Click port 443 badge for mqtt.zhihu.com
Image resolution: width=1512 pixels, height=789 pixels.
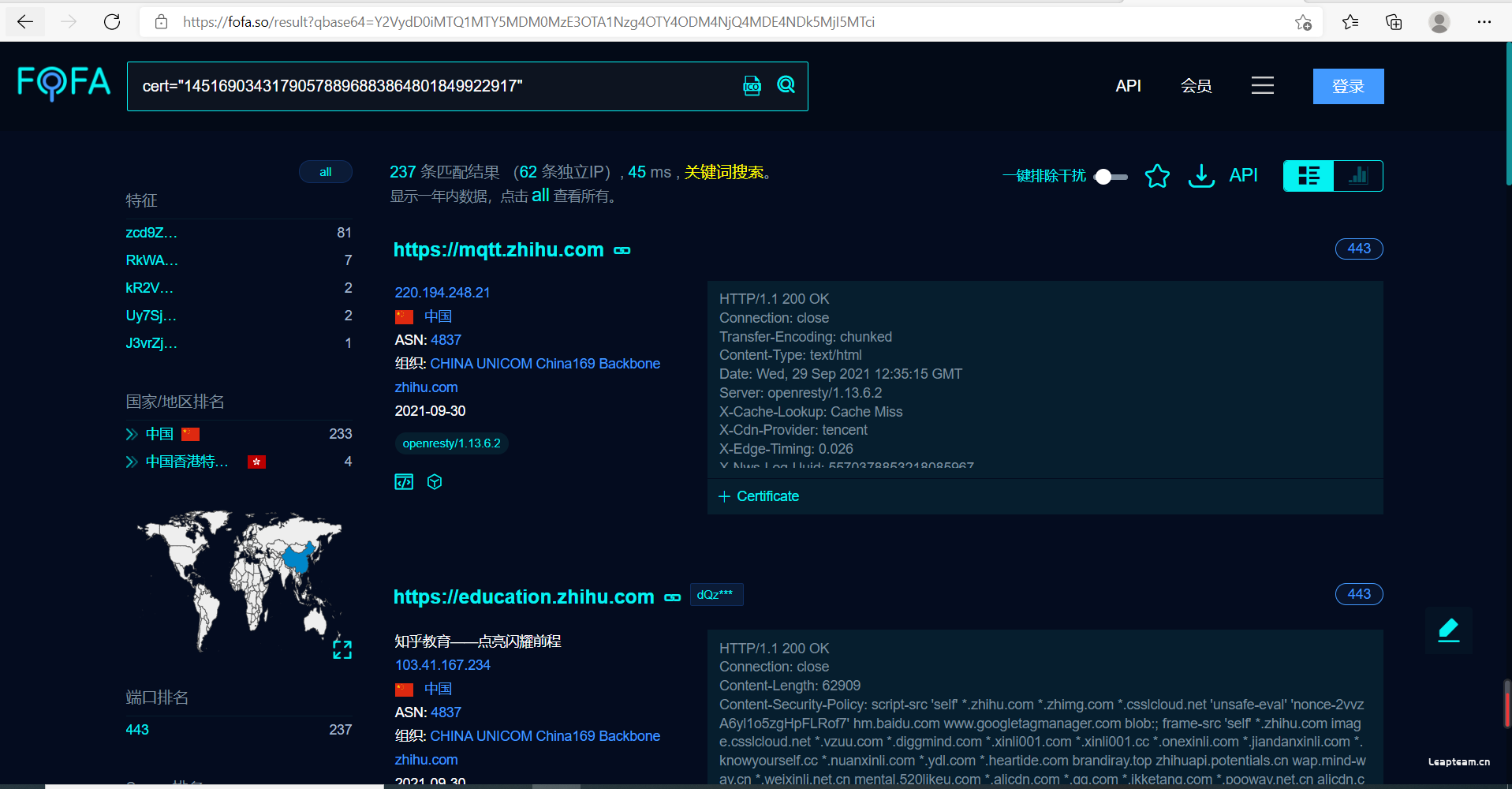1359,249
